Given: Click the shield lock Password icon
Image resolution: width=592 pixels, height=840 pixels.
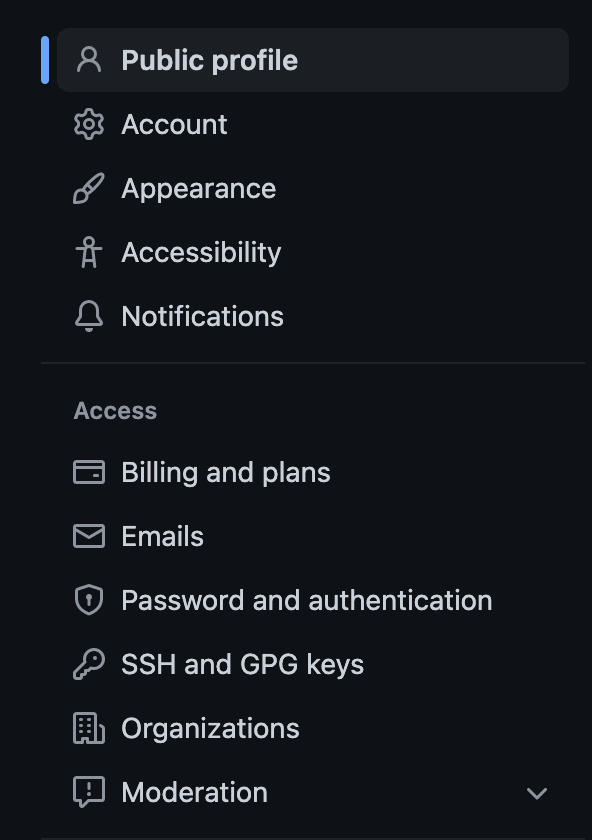Looking at the screenshot, I should click(89, 600).
